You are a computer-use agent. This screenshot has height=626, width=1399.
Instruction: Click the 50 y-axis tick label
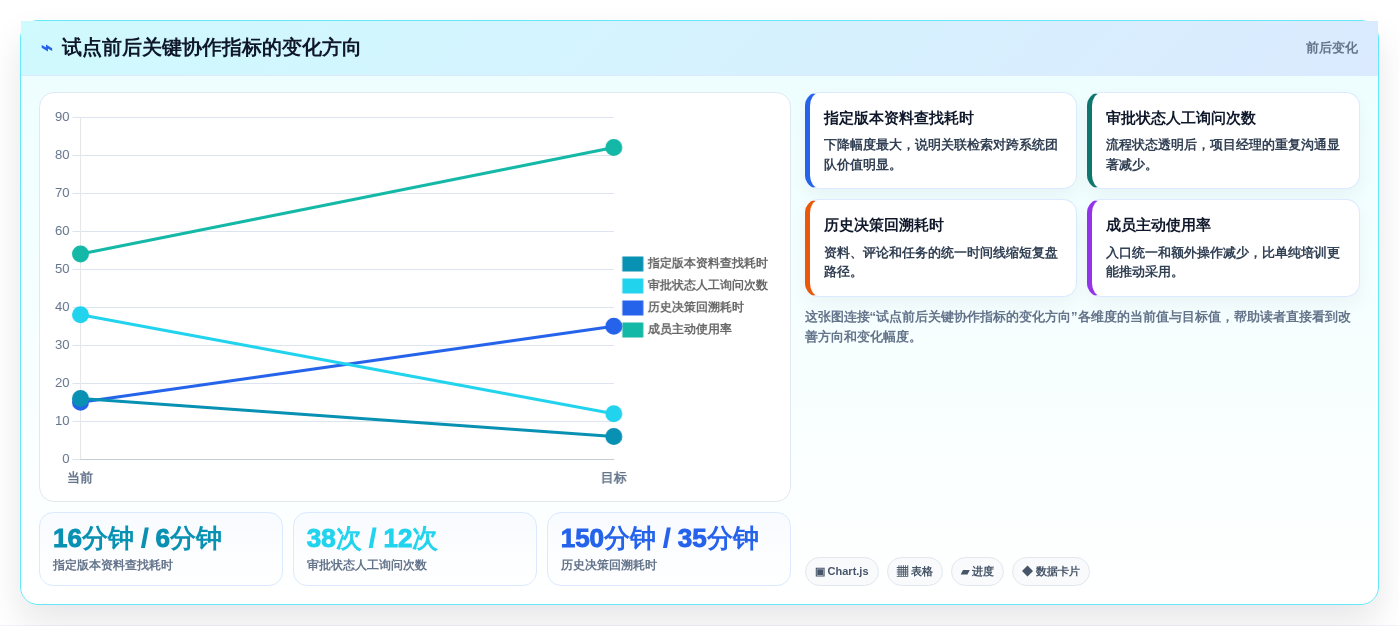[x=62, y=269]
